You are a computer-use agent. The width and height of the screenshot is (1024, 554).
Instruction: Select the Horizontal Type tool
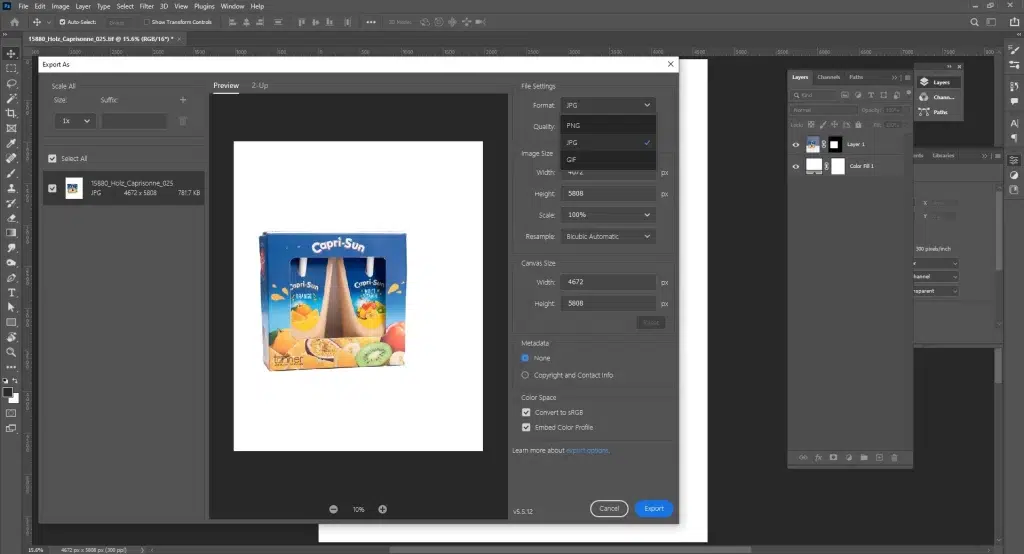click(x=11, y=293)
